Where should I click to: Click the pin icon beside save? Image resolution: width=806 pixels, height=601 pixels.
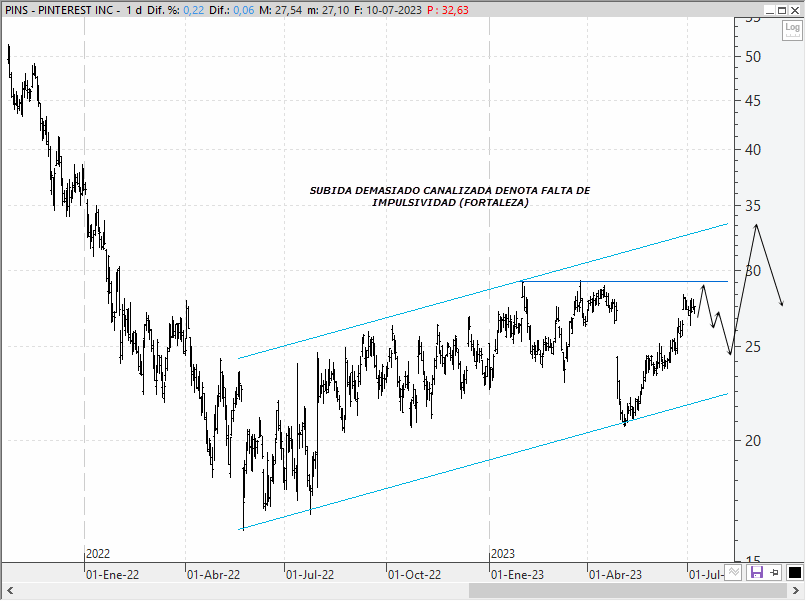click(x=775, y=572)
